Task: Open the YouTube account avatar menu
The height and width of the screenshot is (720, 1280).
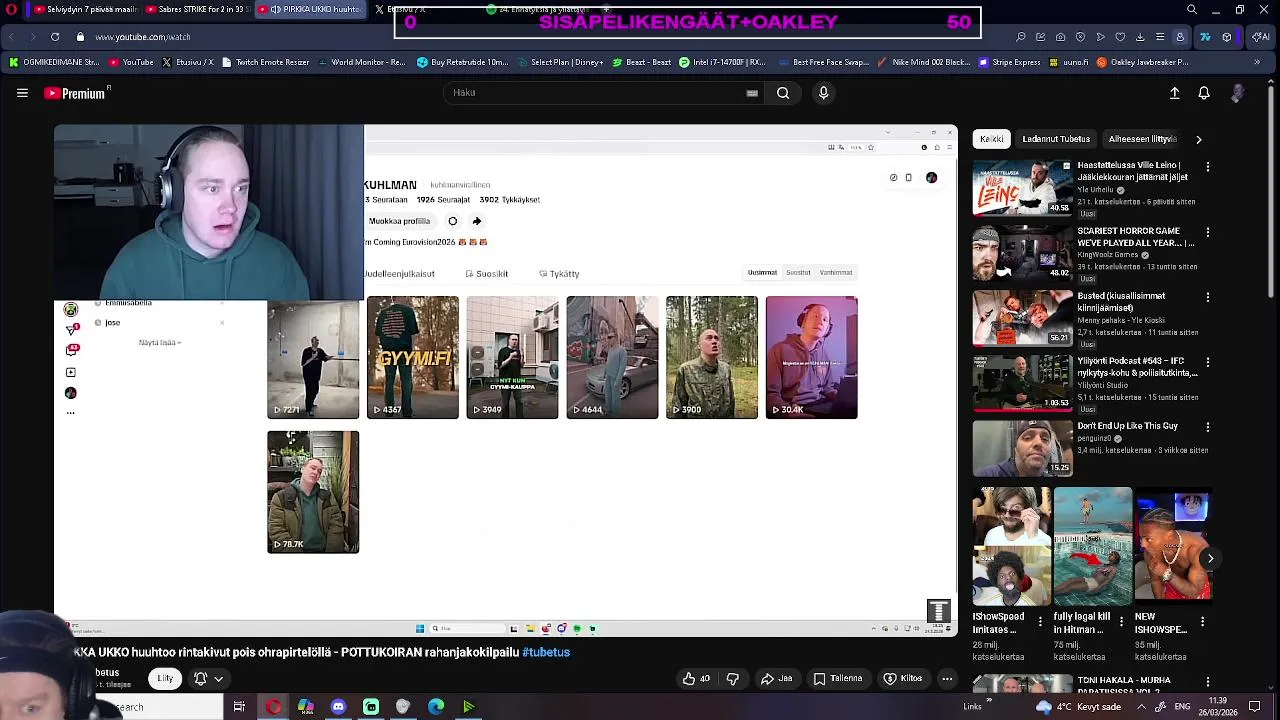Action: tap(1238, 93)
